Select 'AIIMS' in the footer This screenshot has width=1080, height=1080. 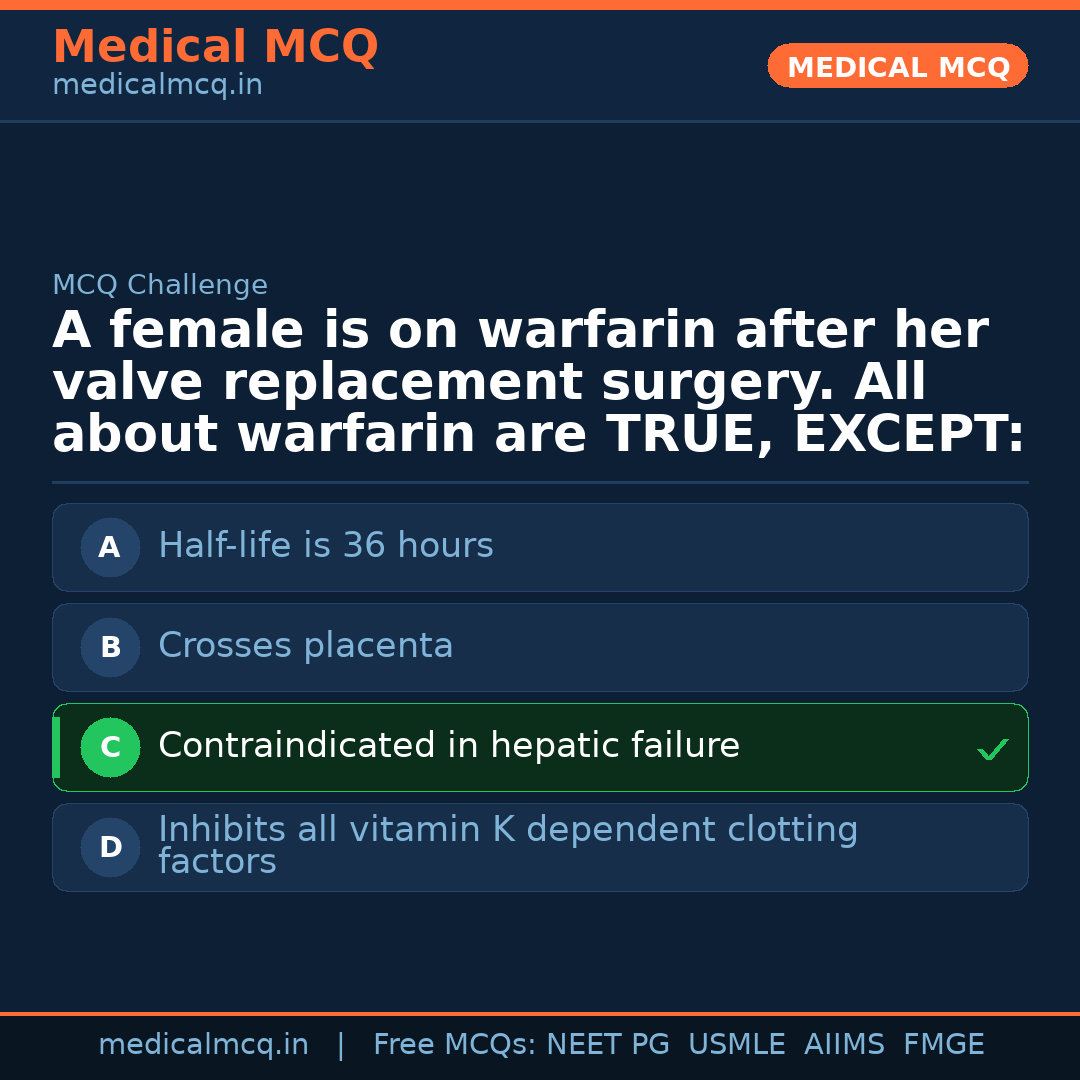click(844, 1045)
